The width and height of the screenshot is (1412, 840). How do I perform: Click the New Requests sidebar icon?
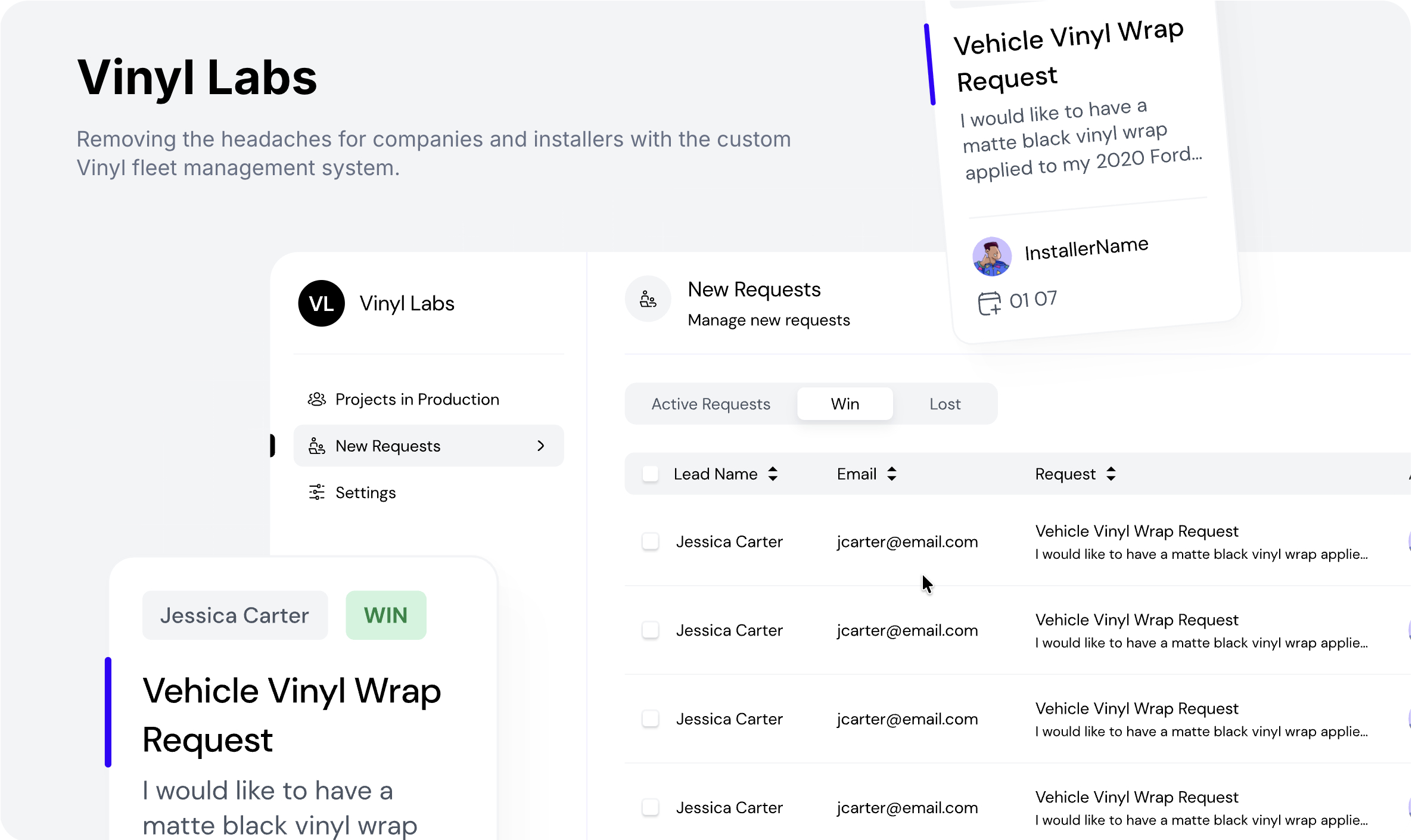pyautogui.click(x=316, y=446)
